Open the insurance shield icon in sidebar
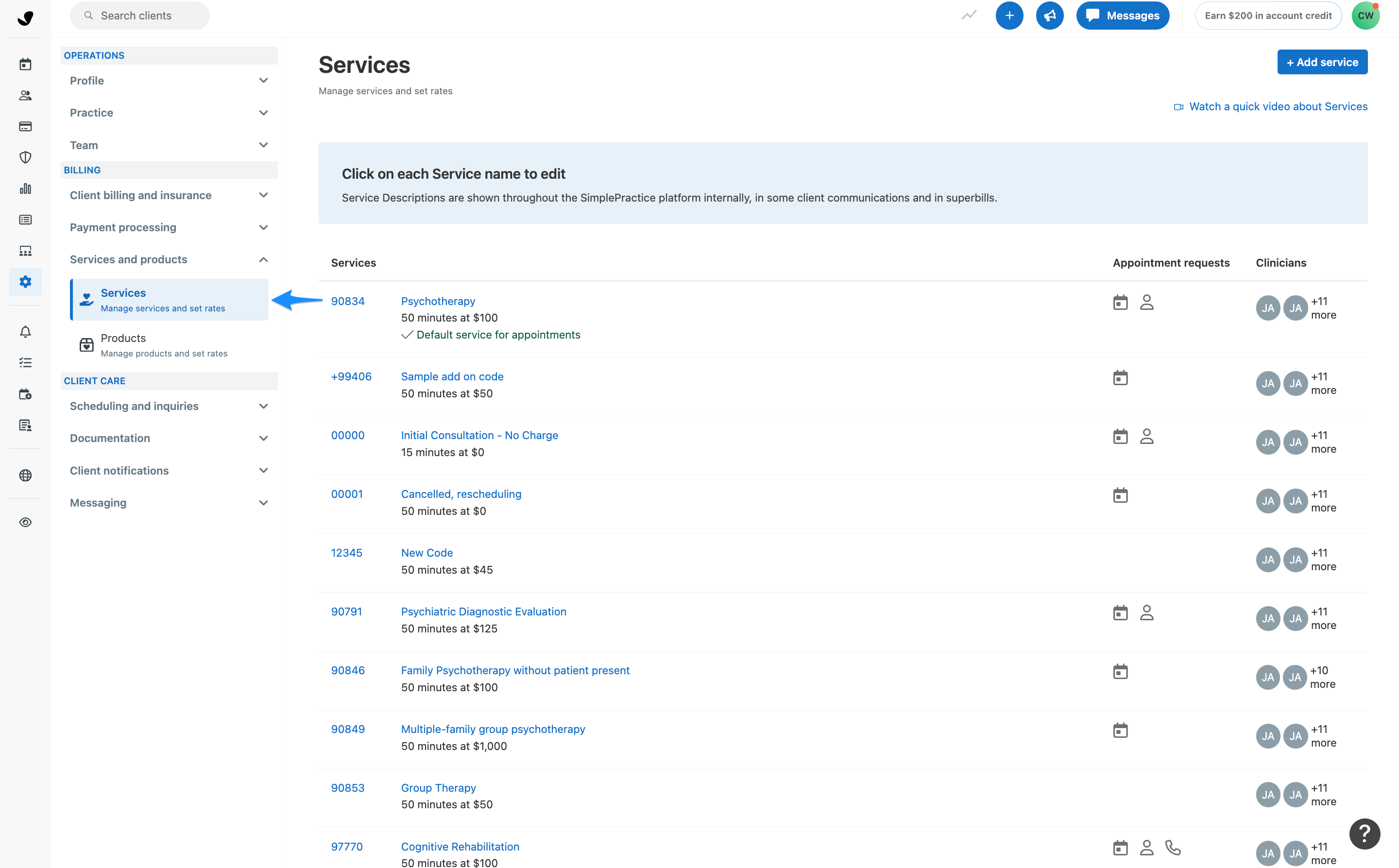1399x868 pixels. [25, 157]
